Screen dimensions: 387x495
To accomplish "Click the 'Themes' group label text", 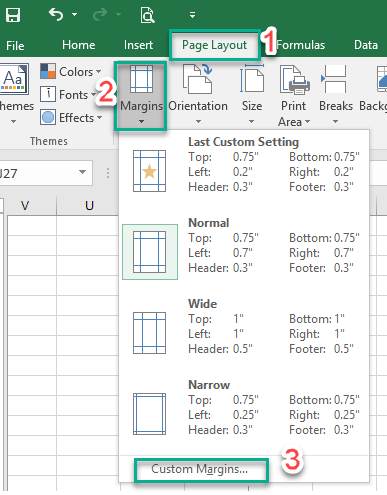I will point(49,141).
